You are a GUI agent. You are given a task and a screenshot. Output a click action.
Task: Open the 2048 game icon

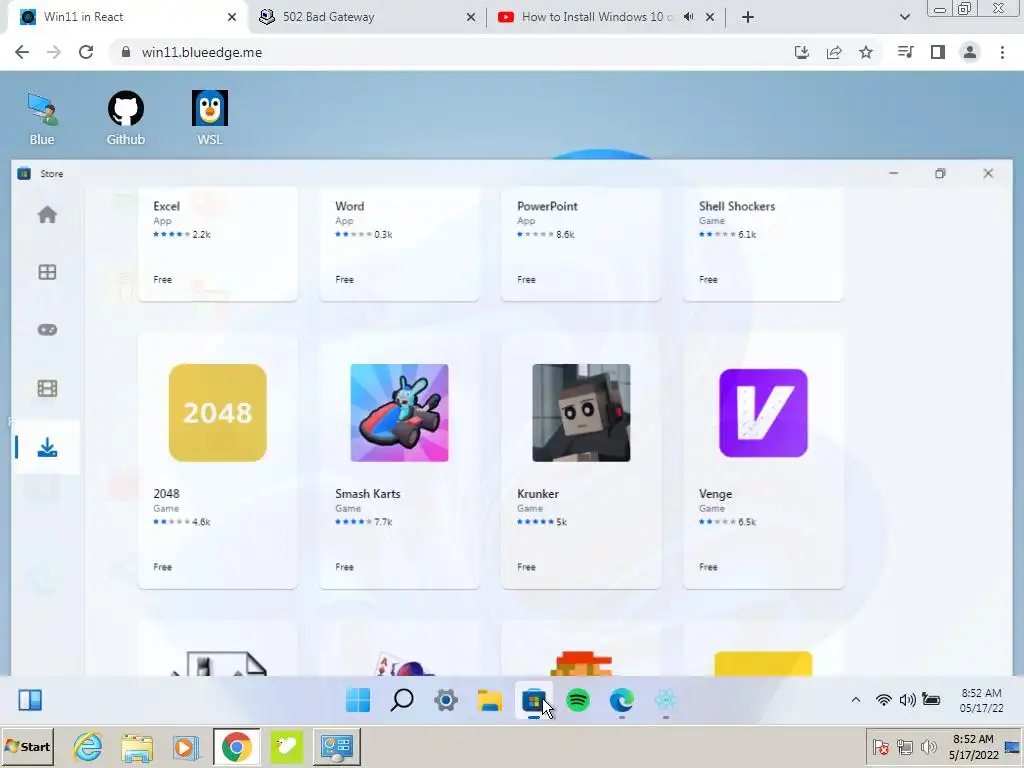tap(217, 413)
